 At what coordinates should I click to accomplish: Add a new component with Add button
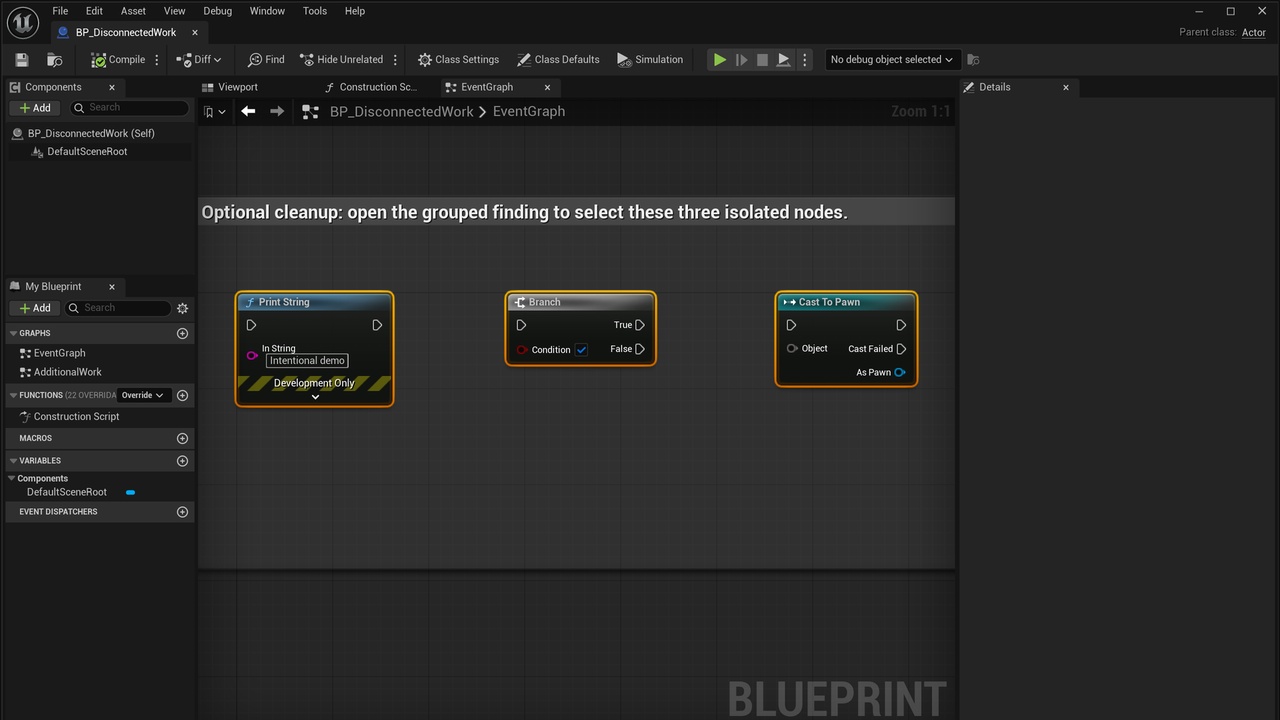35,108
